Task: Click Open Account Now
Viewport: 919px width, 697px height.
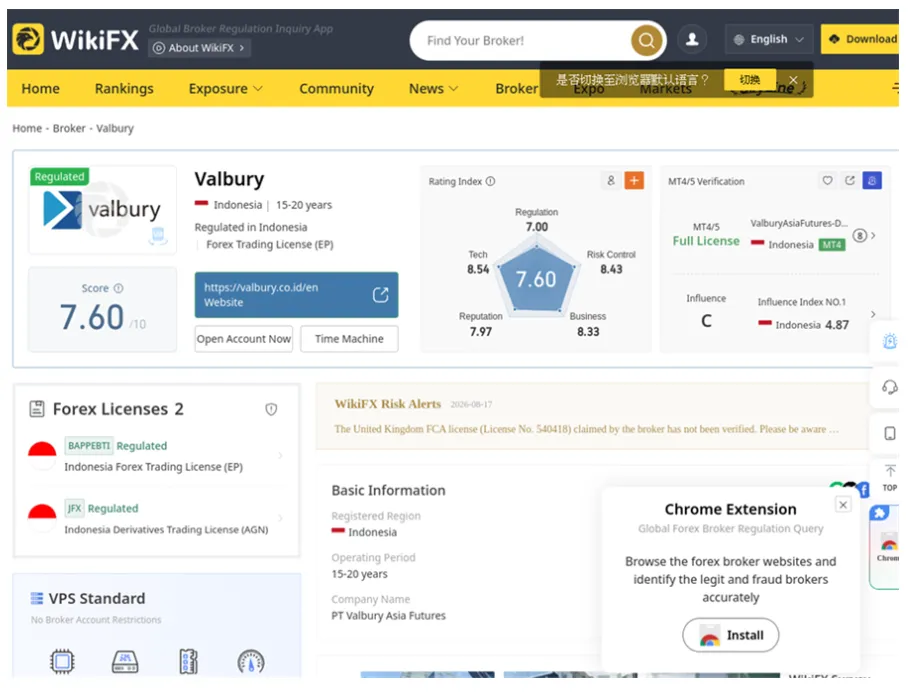Action: [x=244, y=339]
